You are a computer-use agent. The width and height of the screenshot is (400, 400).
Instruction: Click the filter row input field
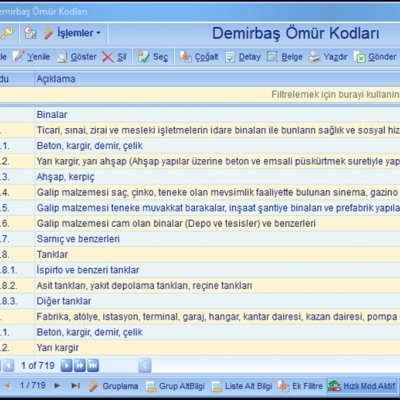(x=200, y=95)
